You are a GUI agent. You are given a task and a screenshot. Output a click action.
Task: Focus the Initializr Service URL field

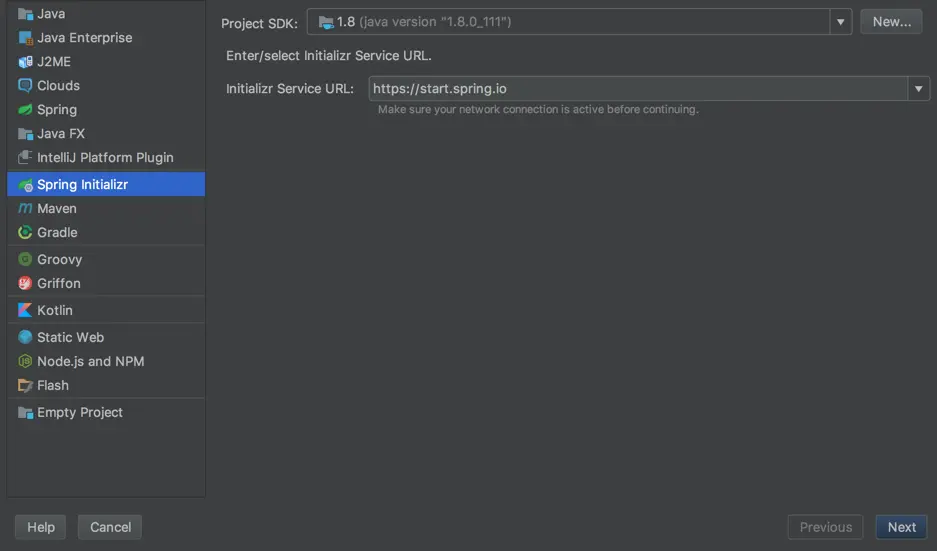click(638, 88)
